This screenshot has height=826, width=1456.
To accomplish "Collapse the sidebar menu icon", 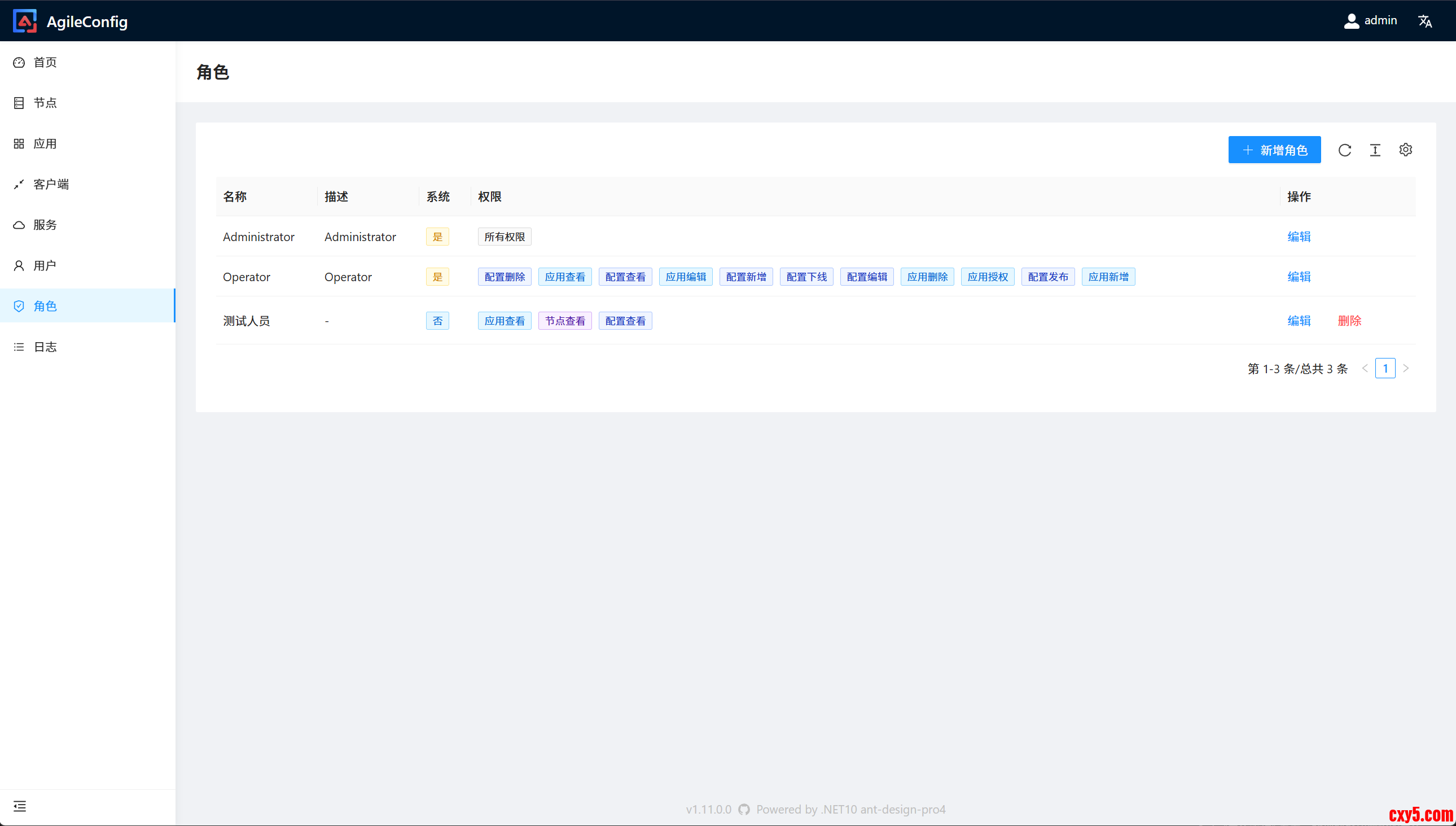I will 20,806.
